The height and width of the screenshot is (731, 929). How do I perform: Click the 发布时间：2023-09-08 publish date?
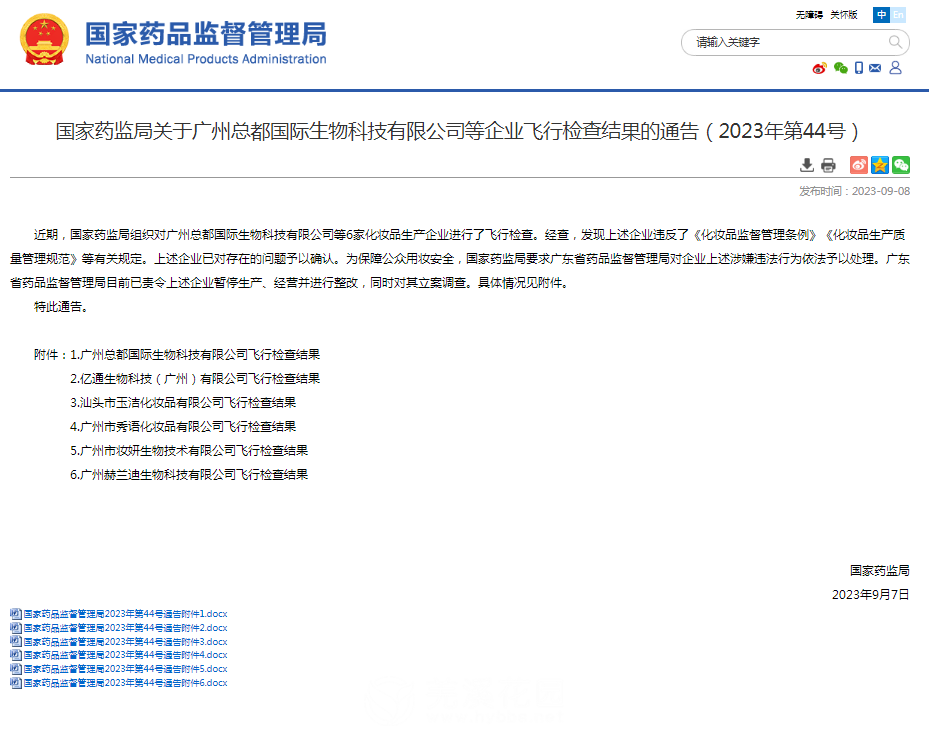coord(854,191)
